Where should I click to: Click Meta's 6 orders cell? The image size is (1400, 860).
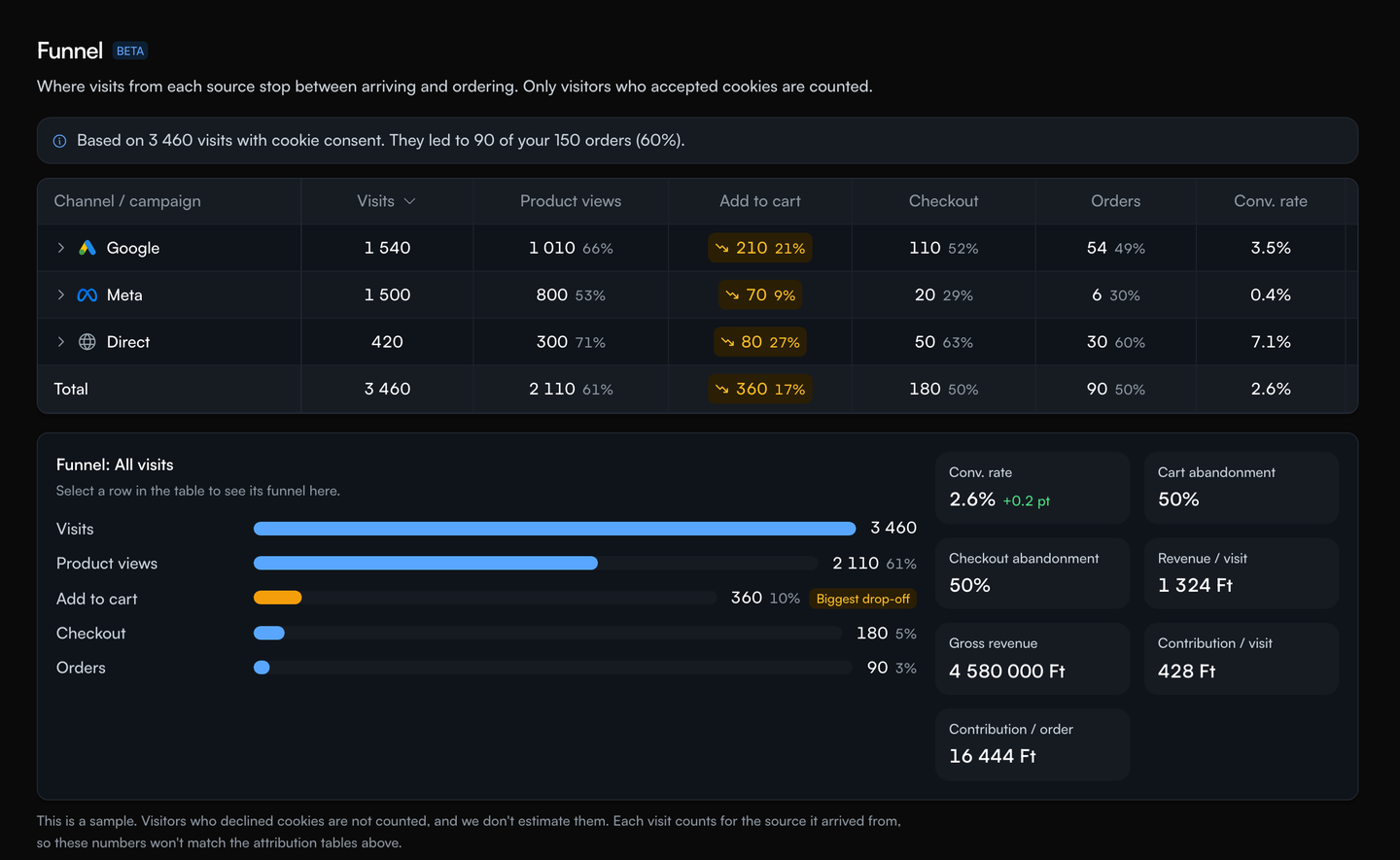point(1116,294)
